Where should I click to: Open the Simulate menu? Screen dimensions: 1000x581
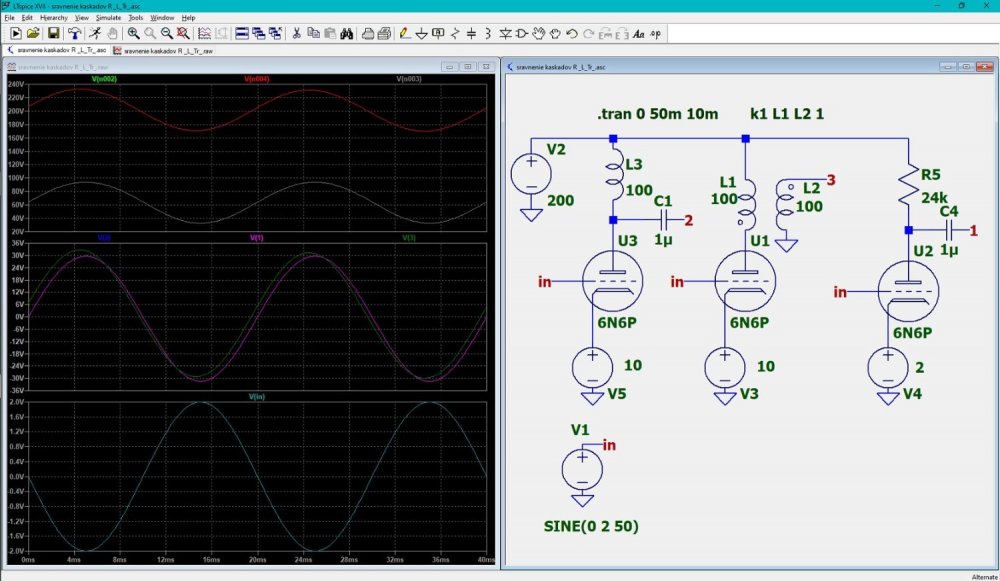[x=108, y=18]
